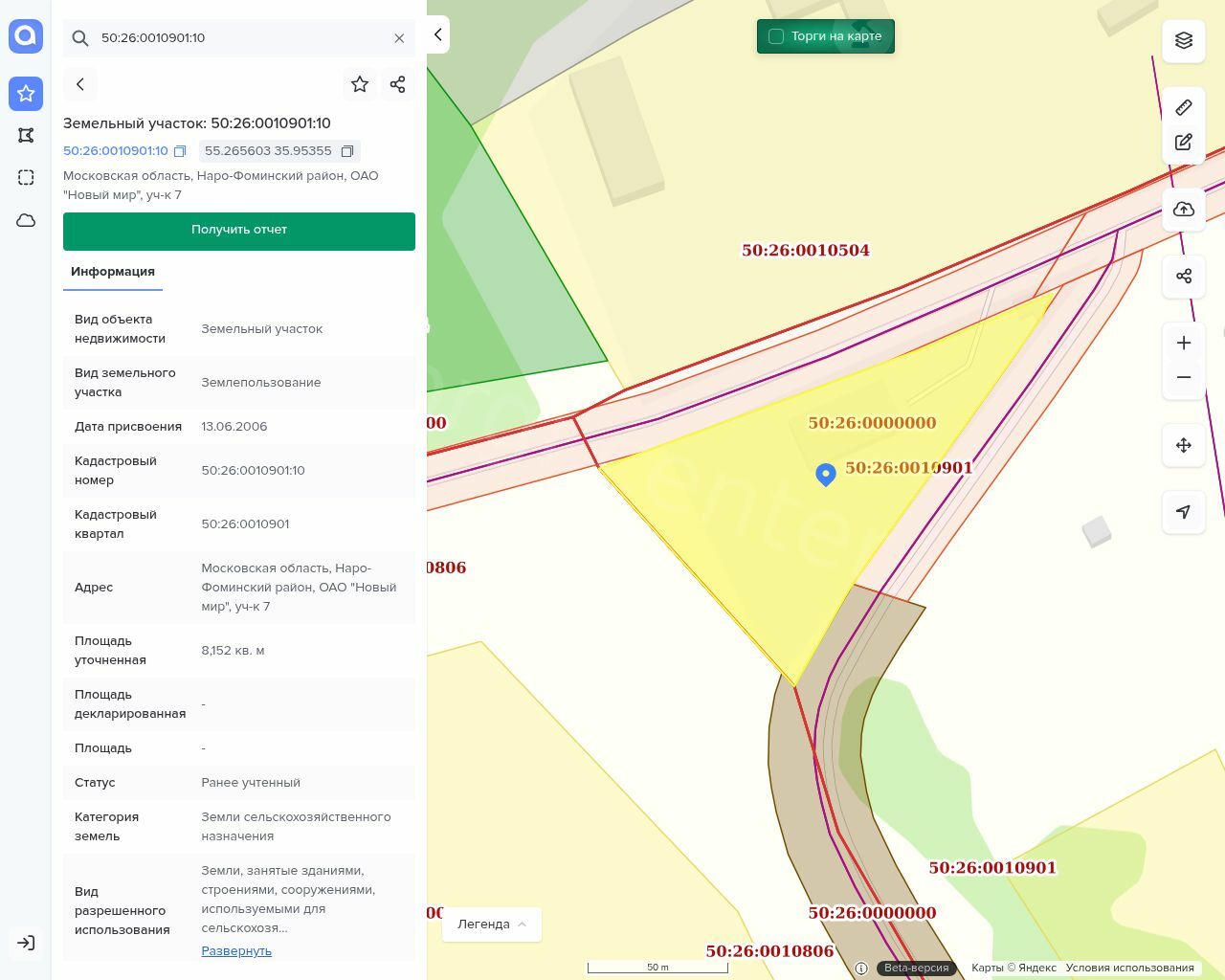Image resolution: width=1225 pixels, height=980 pixels.
Task: Open Условия использования link
Action: coord(1129,968)
